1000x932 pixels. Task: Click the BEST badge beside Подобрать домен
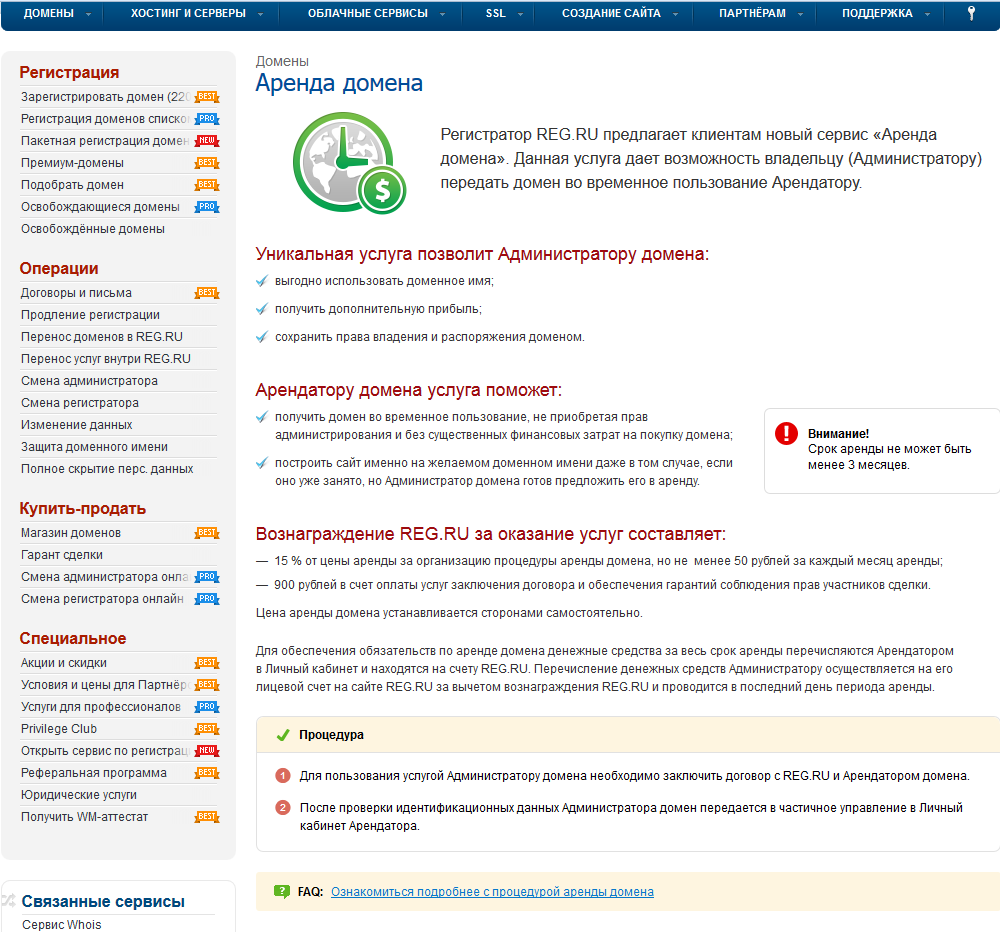click(207, 185)
